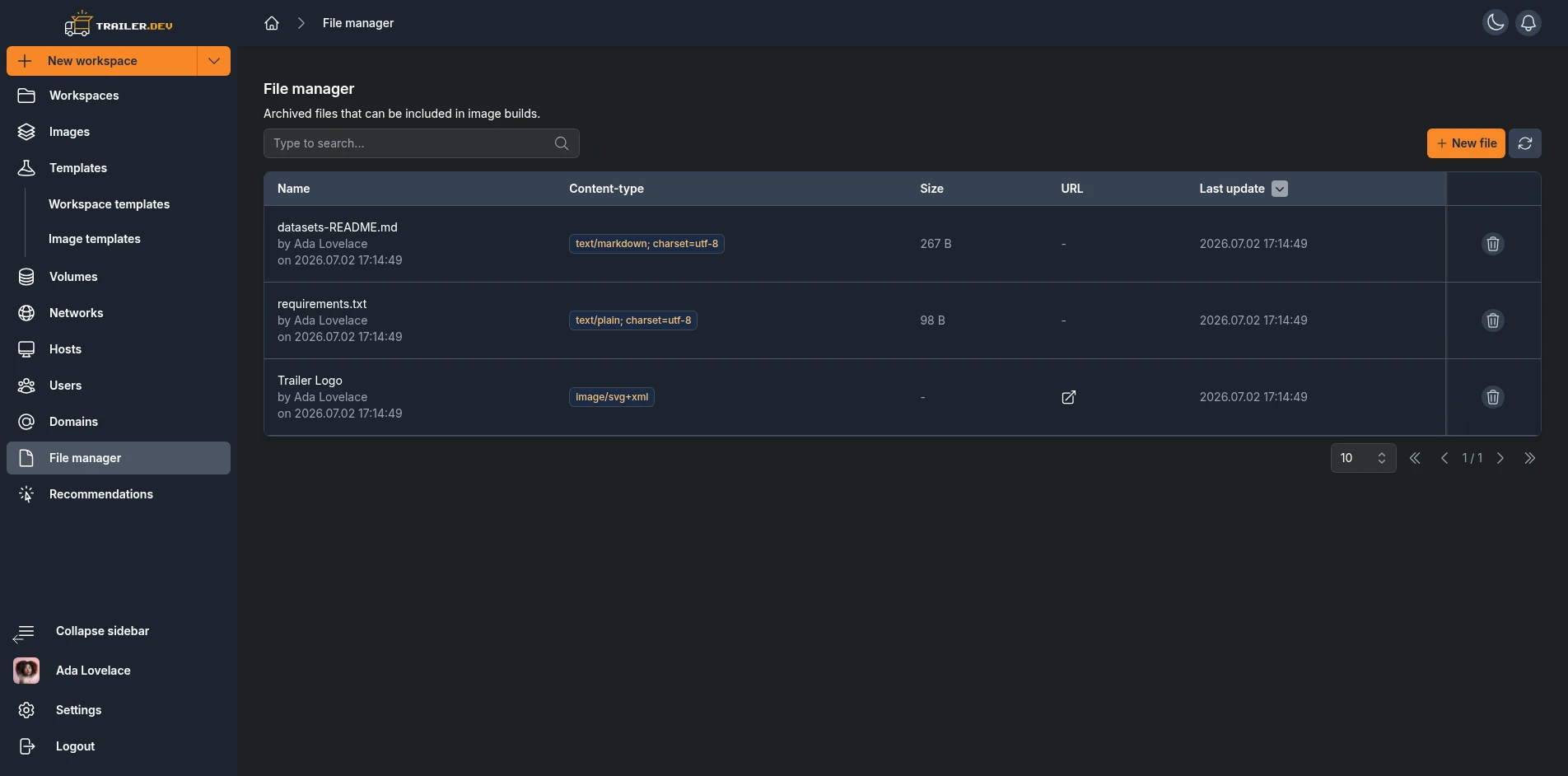Open Volumes in sidebar
Screen dimensions: 1568x776
119,277
